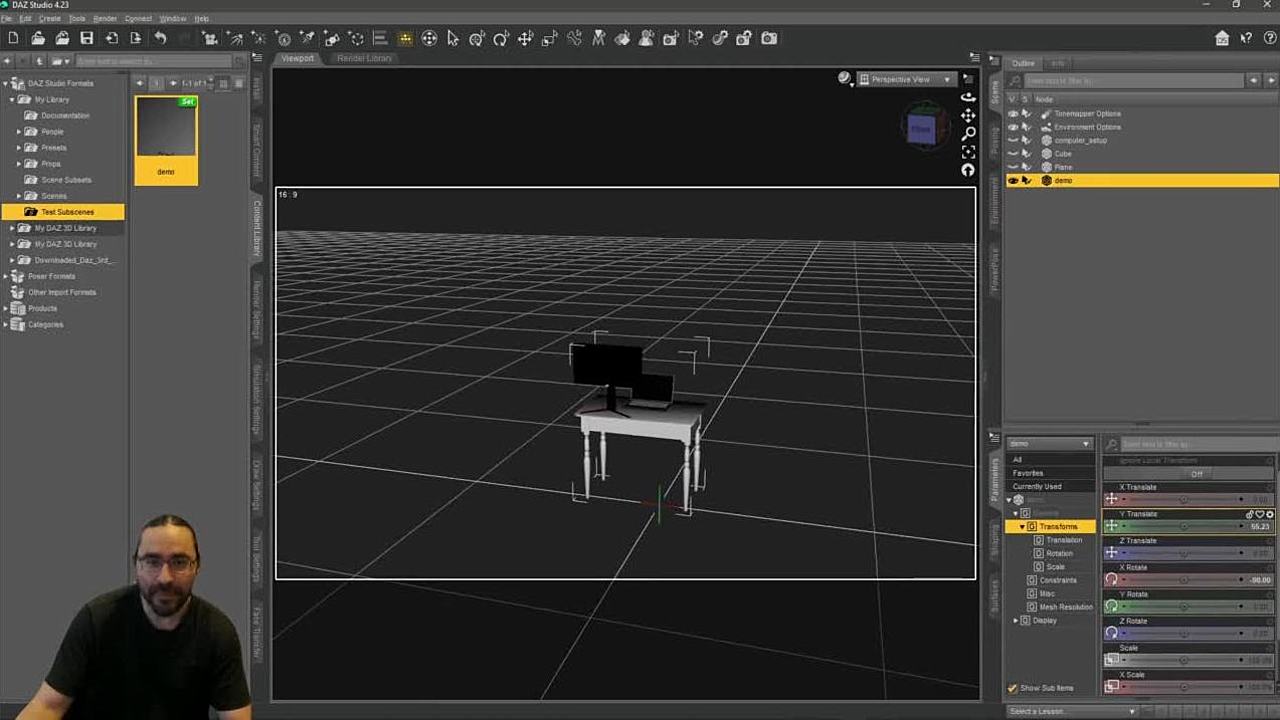Screen dimensions: 1280x720
Task: Select the arrow Node Selection tool
Action: coord(453,38)
